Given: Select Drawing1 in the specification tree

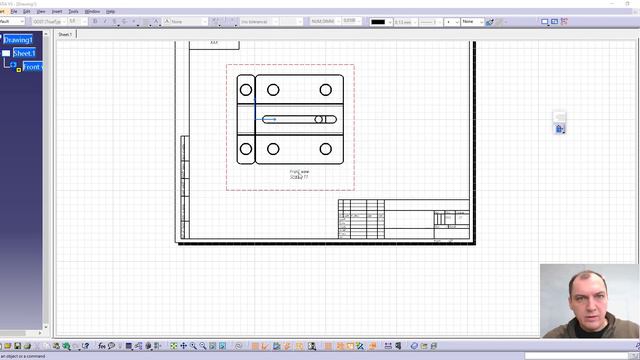Looking at the screenshot, I should [18, 40].
